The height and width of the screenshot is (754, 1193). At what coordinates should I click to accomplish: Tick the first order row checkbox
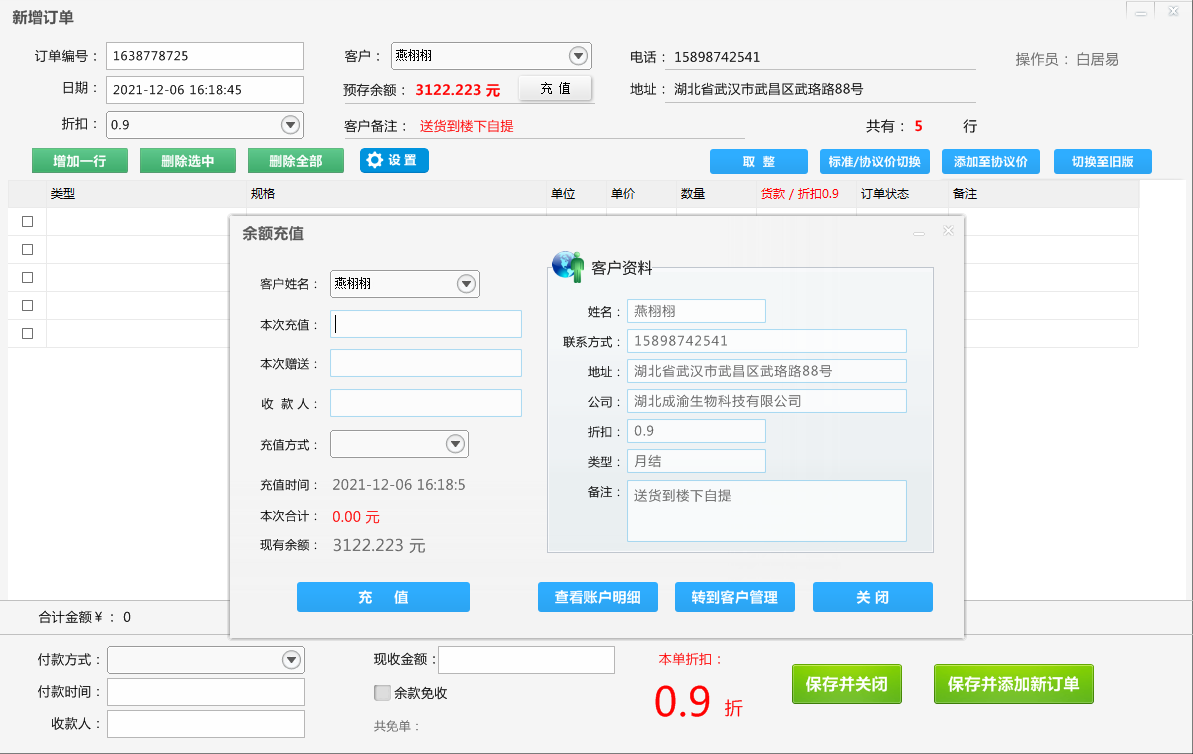coord(28,221)
